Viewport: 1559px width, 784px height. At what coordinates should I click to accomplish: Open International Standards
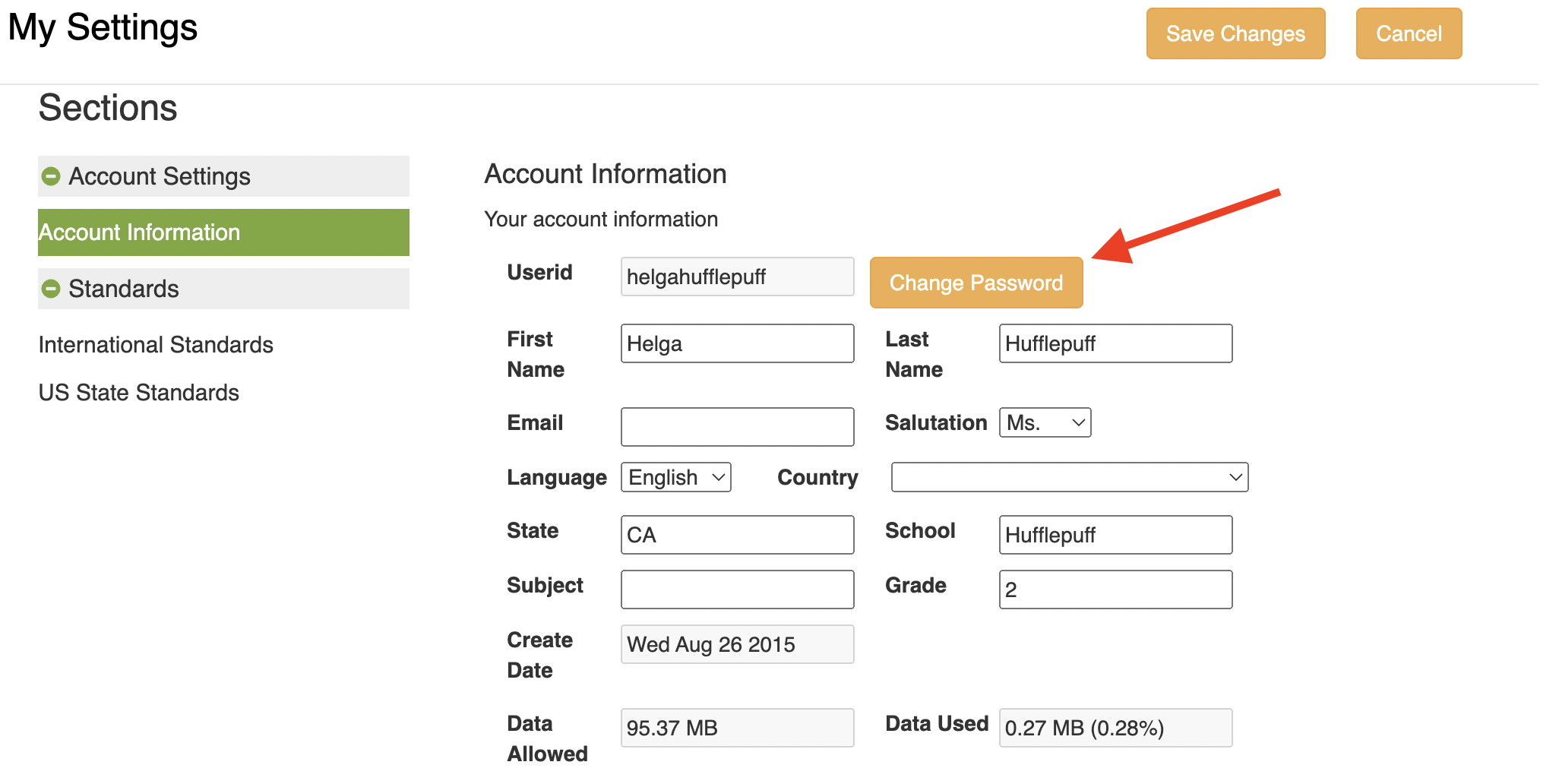pos(155,344)
